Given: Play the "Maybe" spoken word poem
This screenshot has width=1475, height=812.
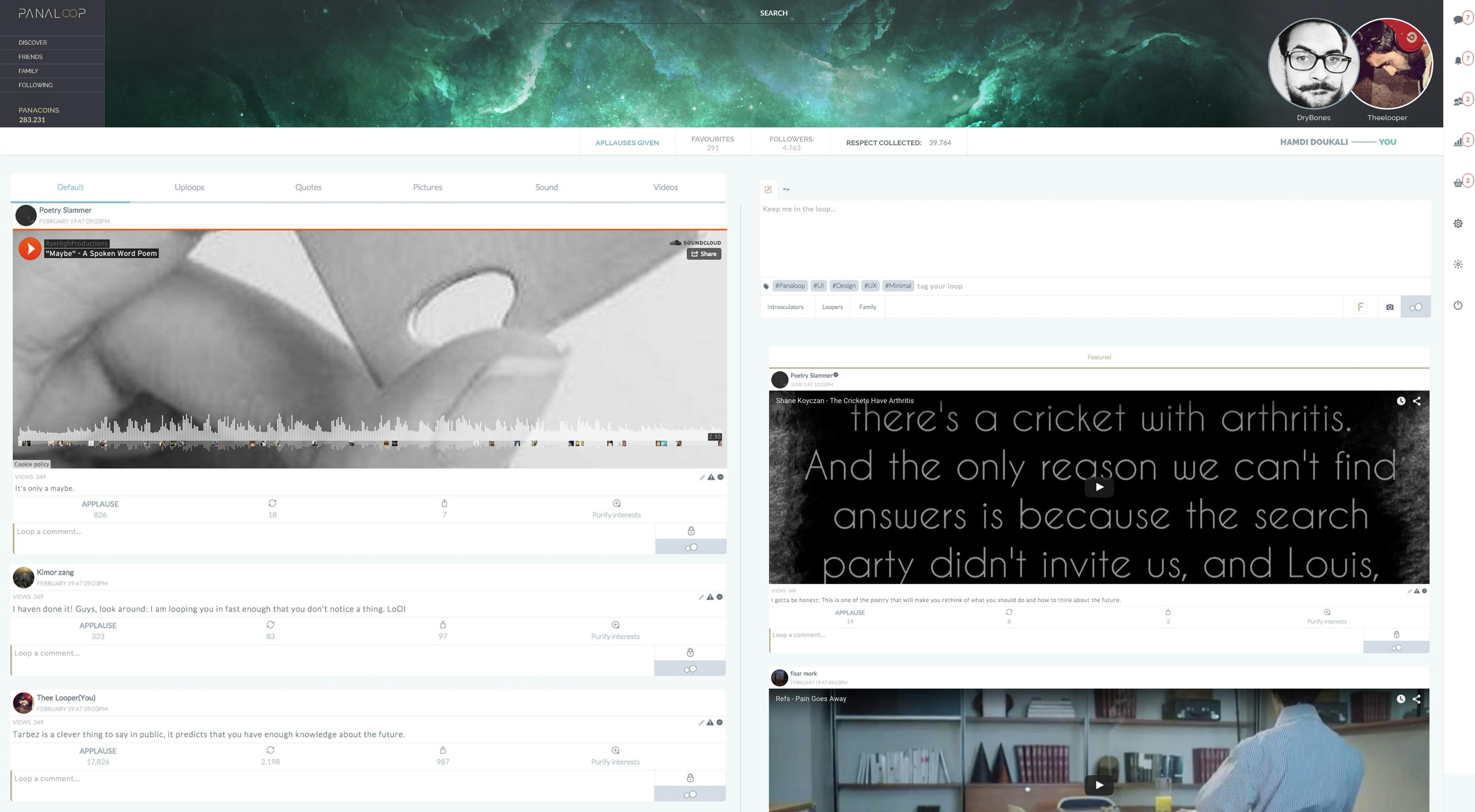Looking at the screenshot, I should click(30, 248).
